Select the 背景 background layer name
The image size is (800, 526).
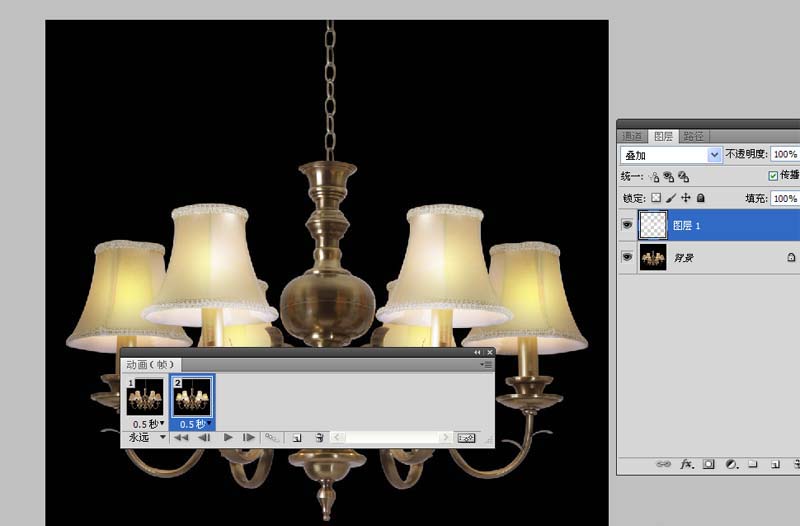(x=684, y=258)
